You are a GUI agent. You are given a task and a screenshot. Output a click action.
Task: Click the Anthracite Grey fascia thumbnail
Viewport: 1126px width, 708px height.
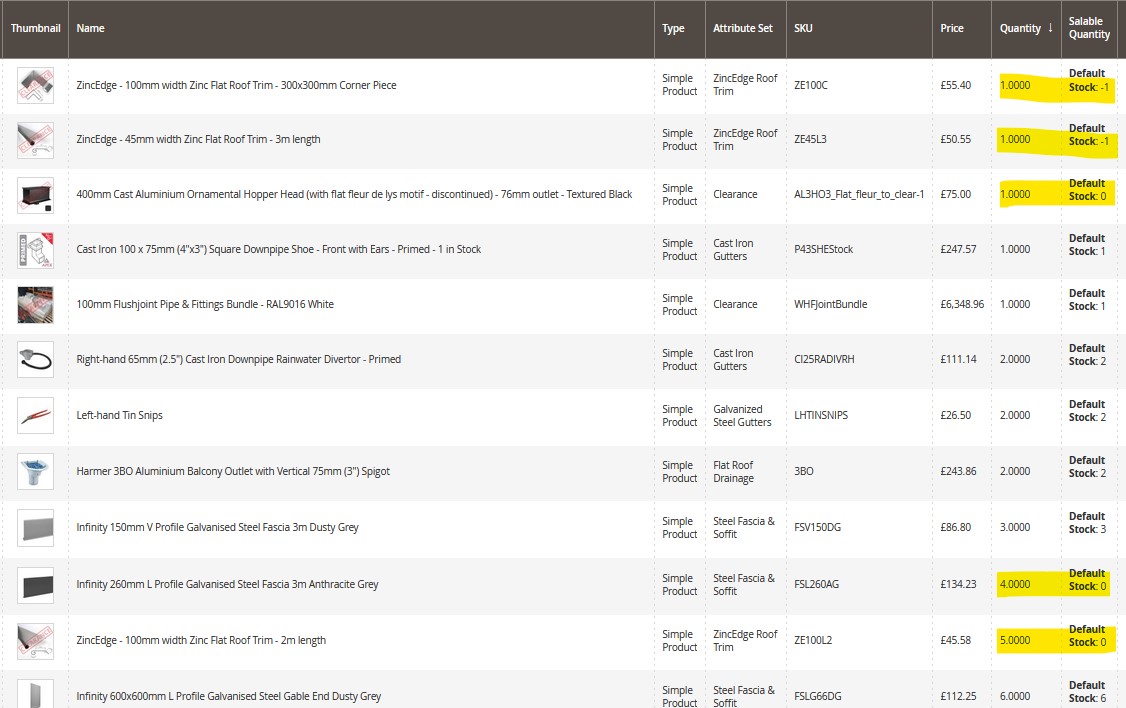click(x=35, y=583)
